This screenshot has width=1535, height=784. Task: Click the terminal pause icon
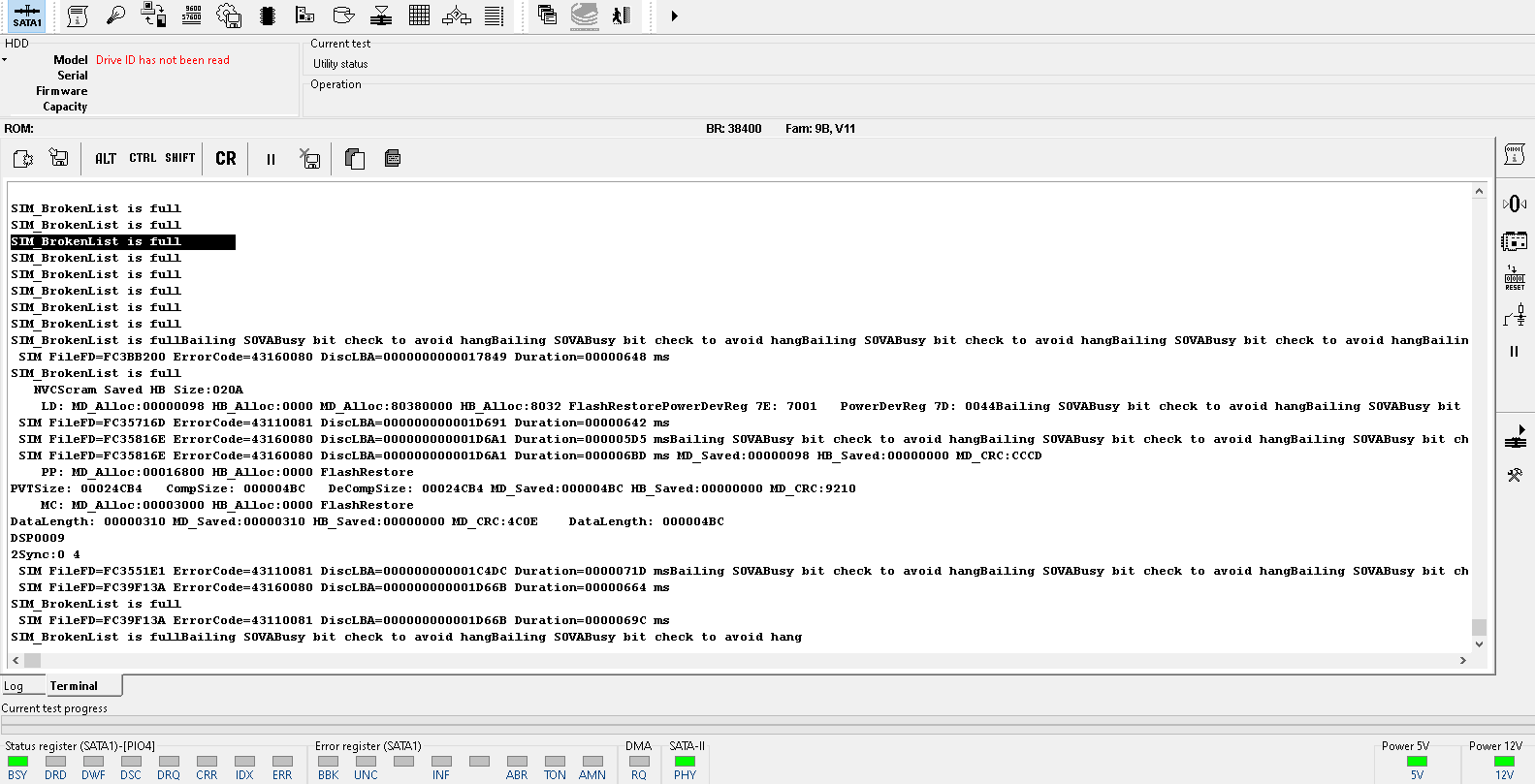click(x=271, y=159)
